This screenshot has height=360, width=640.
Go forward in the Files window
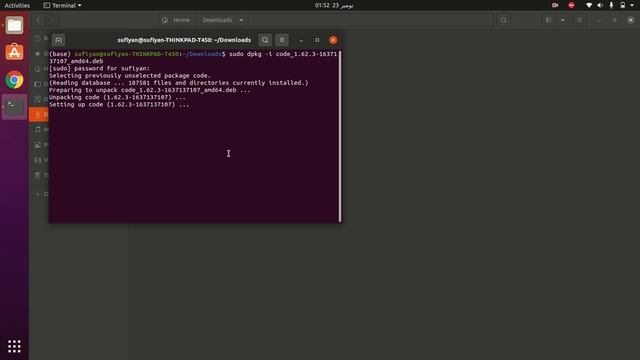coord(52,20)
